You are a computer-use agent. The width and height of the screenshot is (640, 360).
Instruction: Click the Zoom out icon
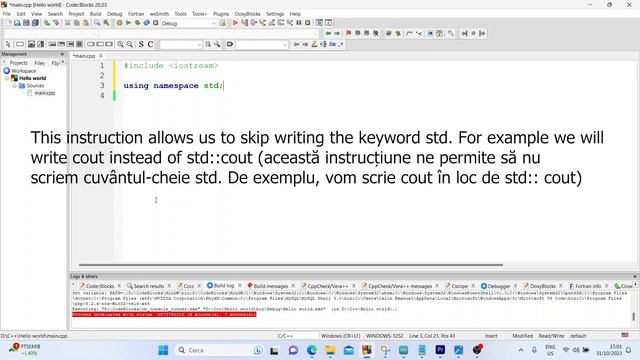click(130, 44)
